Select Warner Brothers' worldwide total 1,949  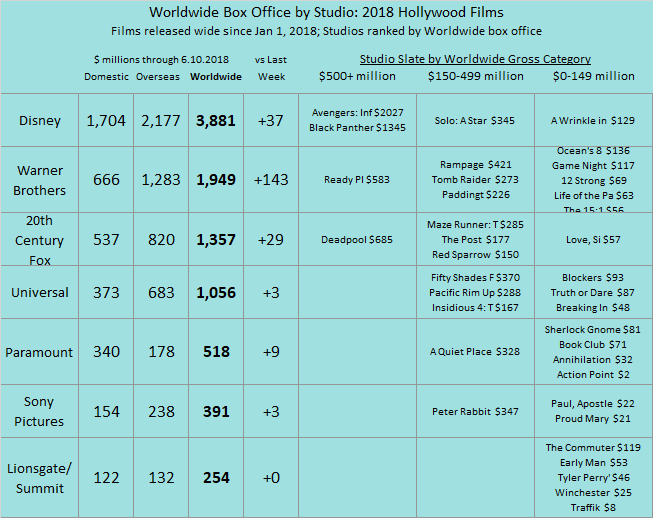point(216,180)
